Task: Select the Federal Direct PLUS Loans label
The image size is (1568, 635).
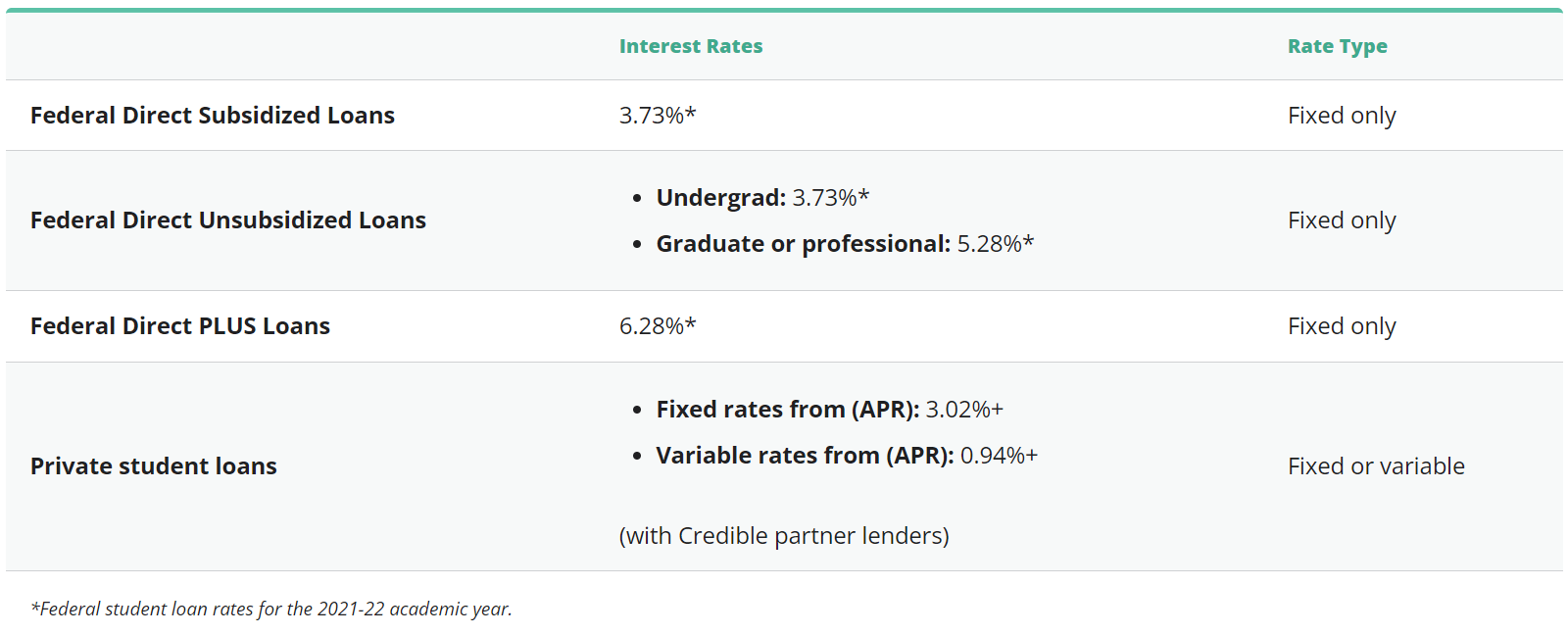Action: (x=179, y=326)
